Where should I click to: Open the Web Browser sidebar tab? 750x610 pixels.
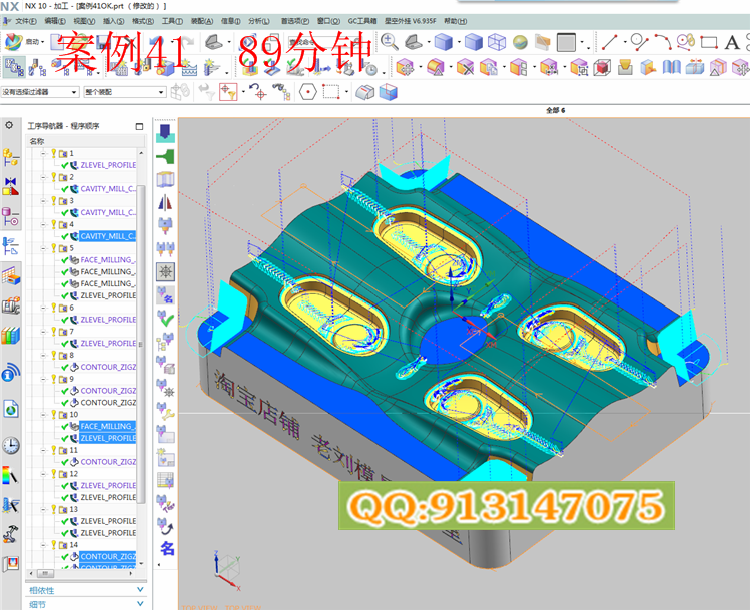click(11, 410)
